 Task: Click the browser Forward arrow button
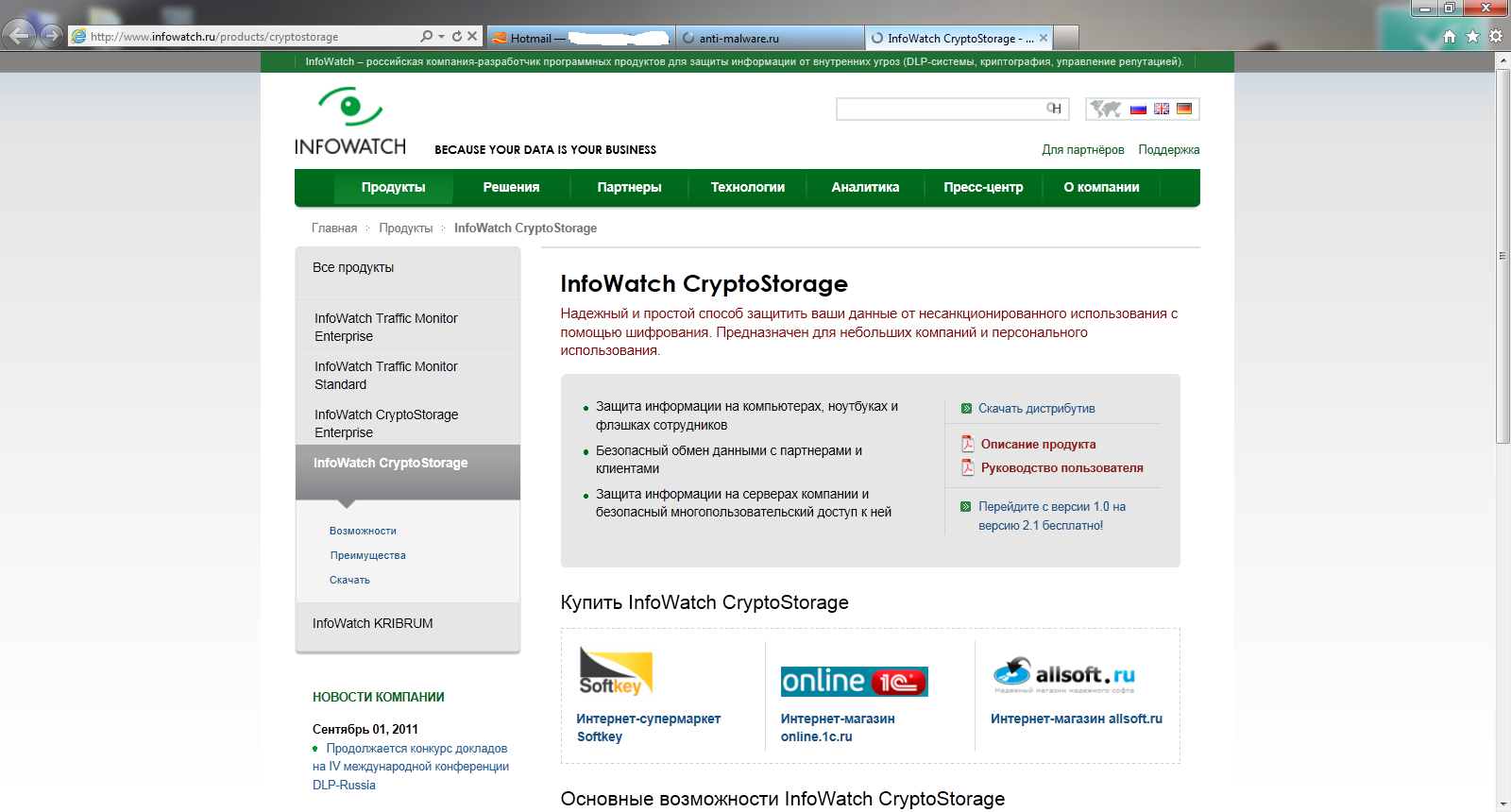52,36
